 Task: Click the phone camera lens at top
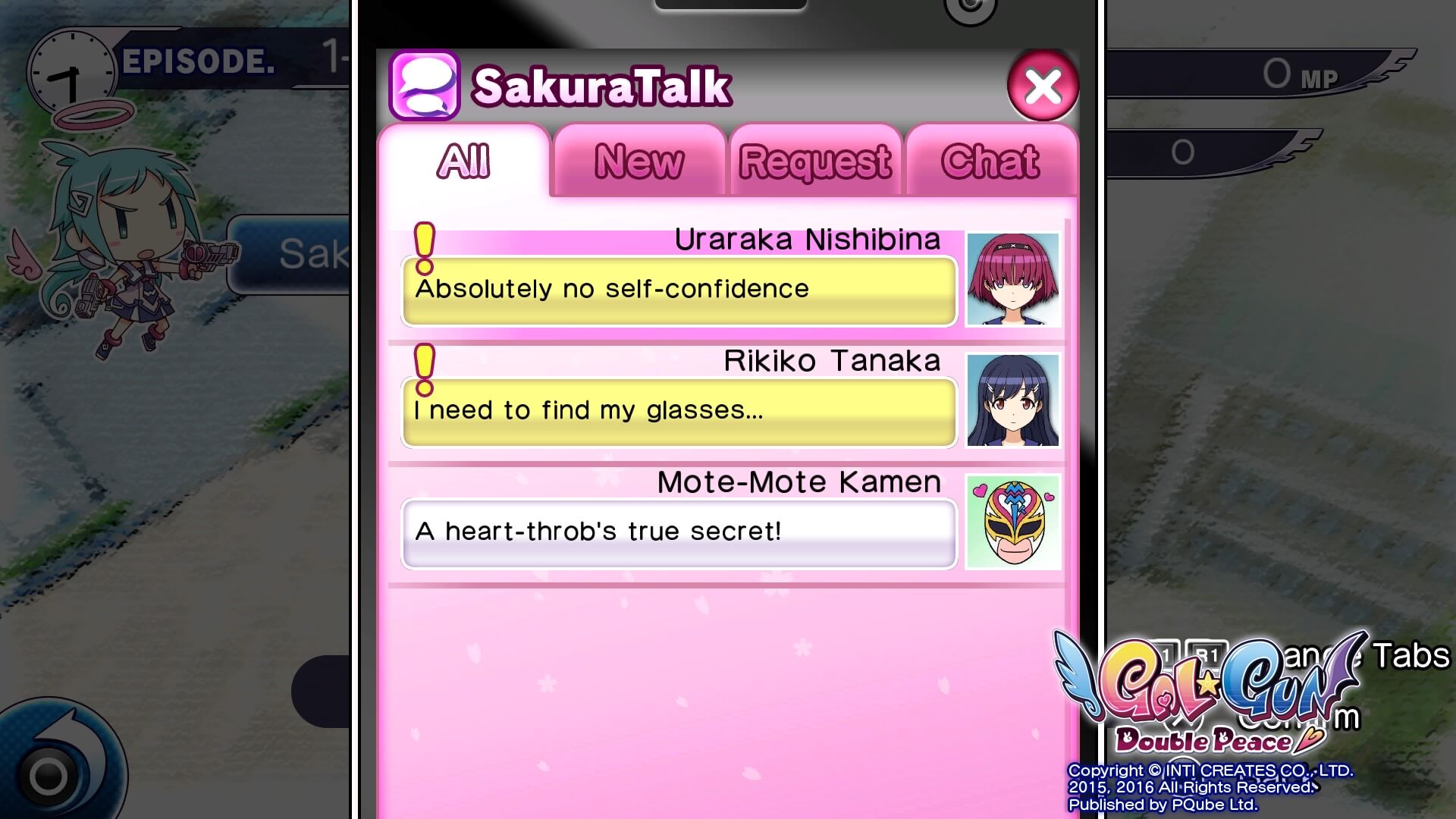[968, 9]
